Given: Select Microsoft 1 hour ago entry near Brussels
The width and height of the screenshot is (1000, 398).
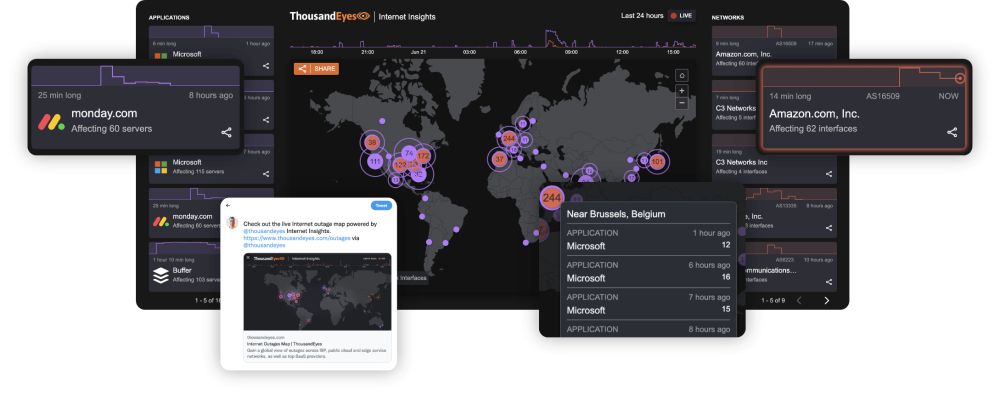Looking at the screenshot, I should 648,239.
